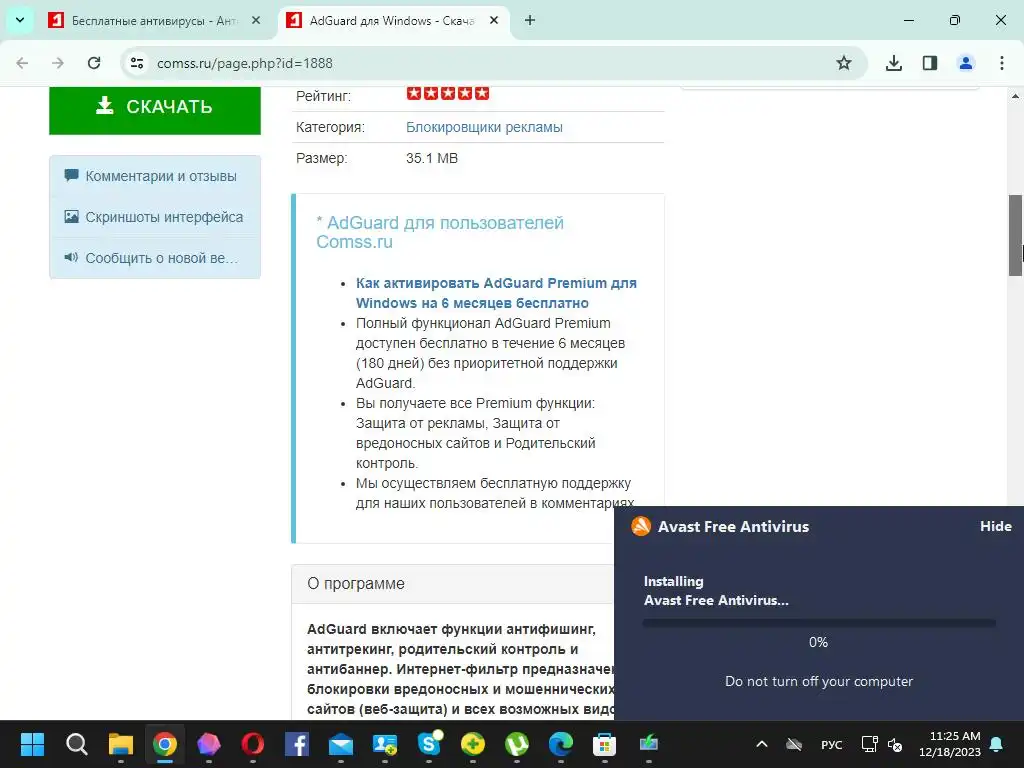Click the AdGuard для пользователей Comss.ru heading
Viewport: 1024px width, 768px height.
point(440,232)
